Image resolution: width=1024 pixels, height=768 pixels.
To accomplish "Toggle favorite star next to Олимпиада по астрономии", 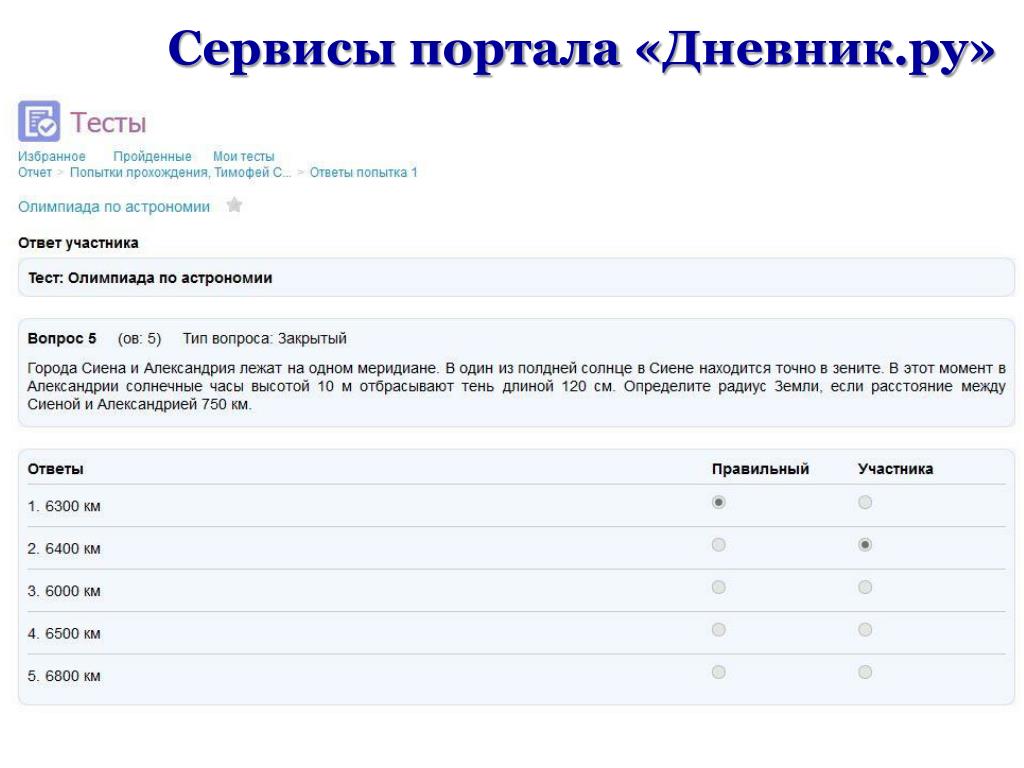I will [234, 205].
